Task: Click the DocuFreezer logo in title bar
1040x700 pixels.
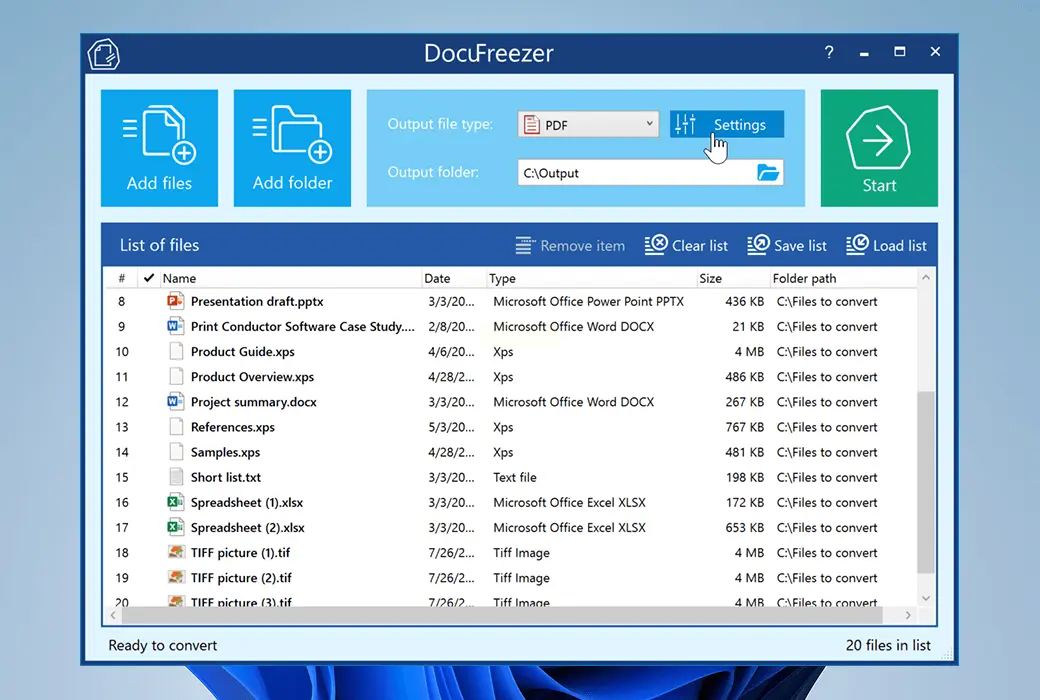Action: tap(104, 54)
